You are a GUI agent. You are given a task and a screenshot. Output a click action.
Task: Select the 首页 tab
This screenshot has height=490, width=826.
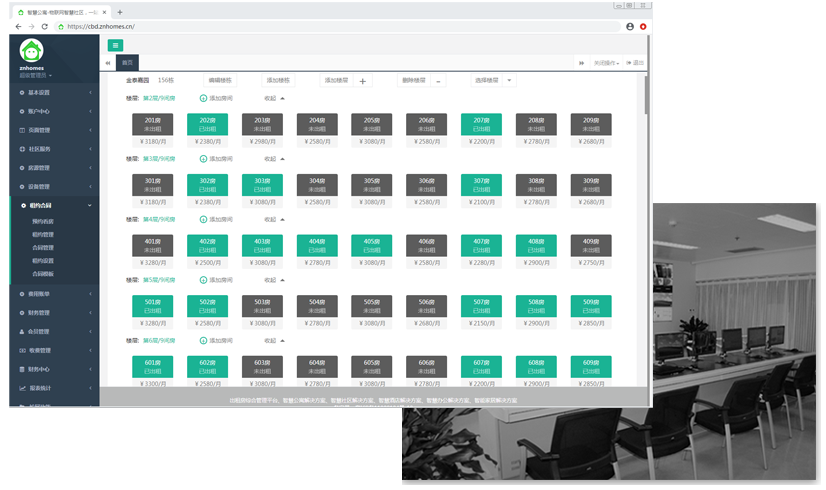(x=127, y=63)
